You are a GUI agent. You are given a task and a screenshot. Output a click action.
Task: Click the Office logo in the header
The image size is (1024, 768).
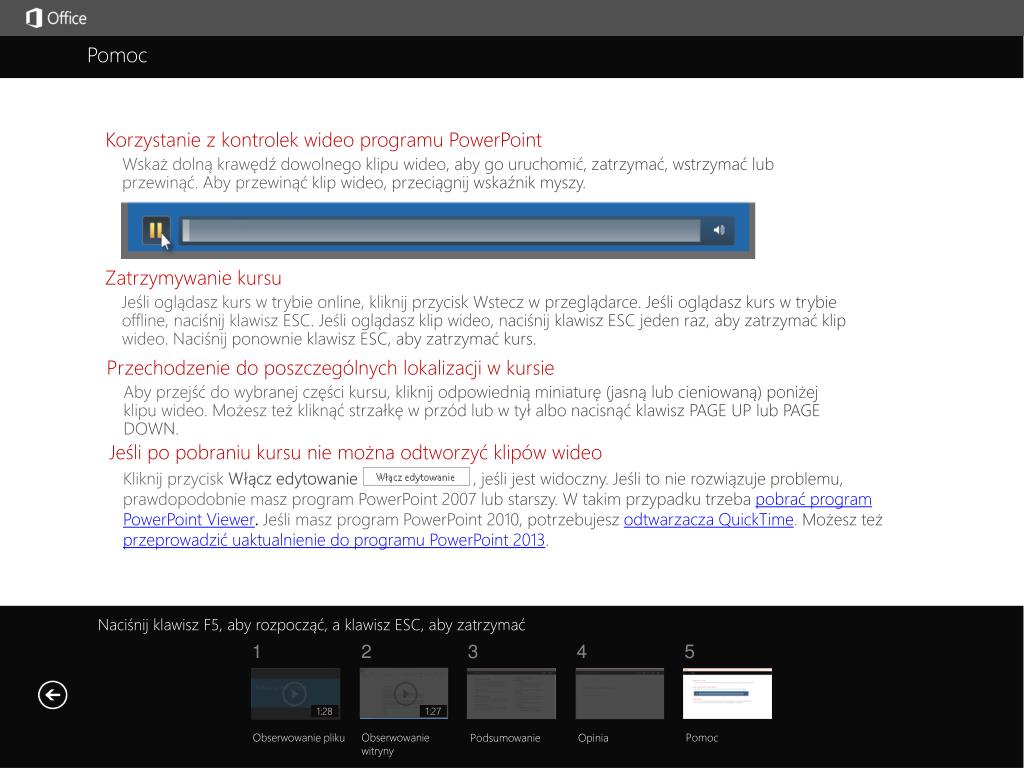coord(56,18)
